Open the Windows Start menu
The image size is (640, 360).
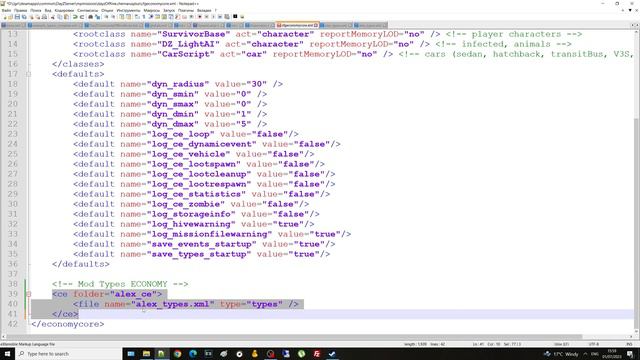click(x=7, y=354)
